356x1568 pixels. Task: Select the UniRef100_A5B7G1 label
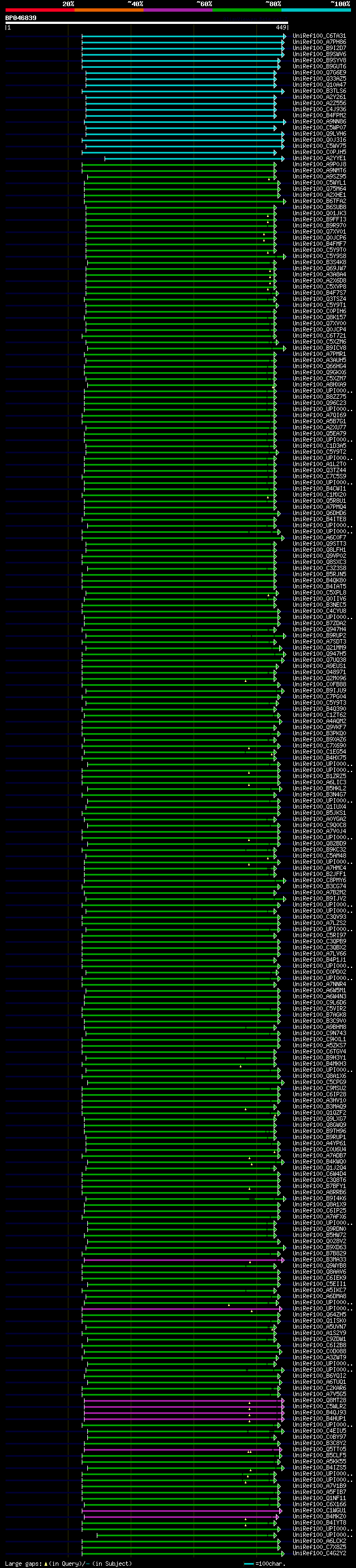point(319,422)
